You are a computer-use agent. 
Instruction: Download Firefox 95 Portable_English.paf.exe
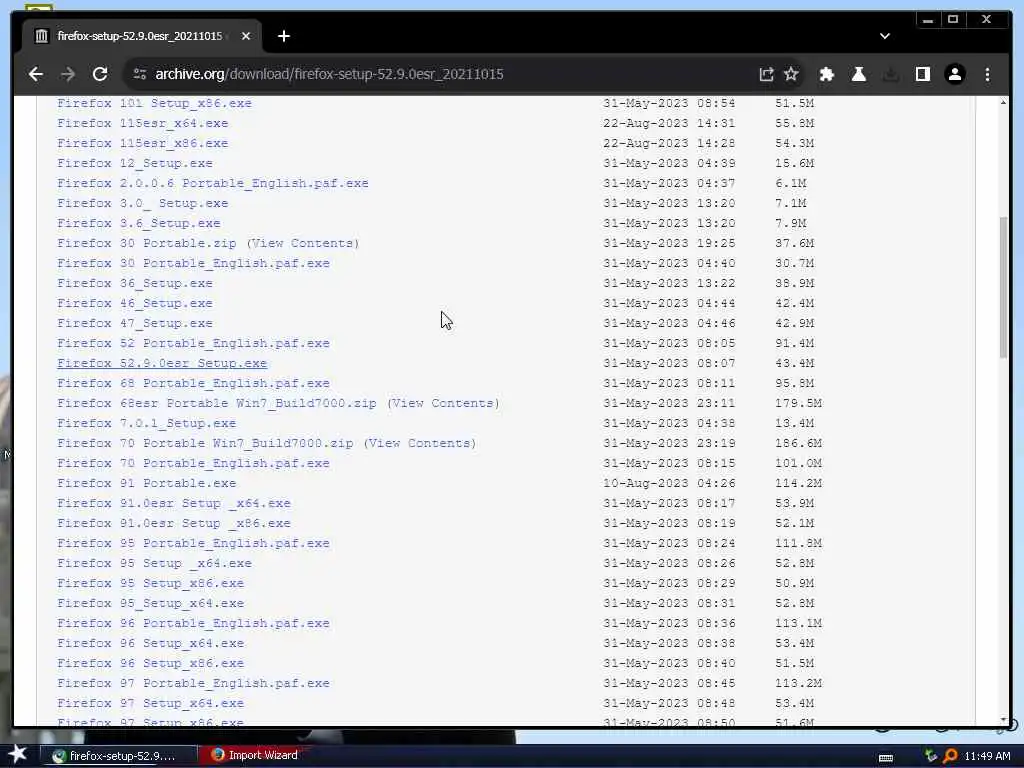click(x=193, y=543)
